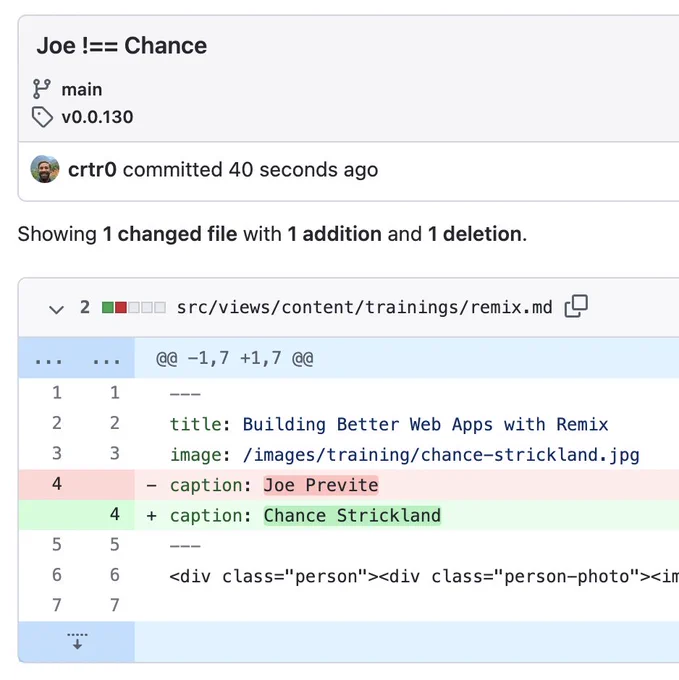This screenshot has height=680, width=679.
Task: Click the hunk header @@ -1,7 +1,7 @@
Action: point(235,359)
